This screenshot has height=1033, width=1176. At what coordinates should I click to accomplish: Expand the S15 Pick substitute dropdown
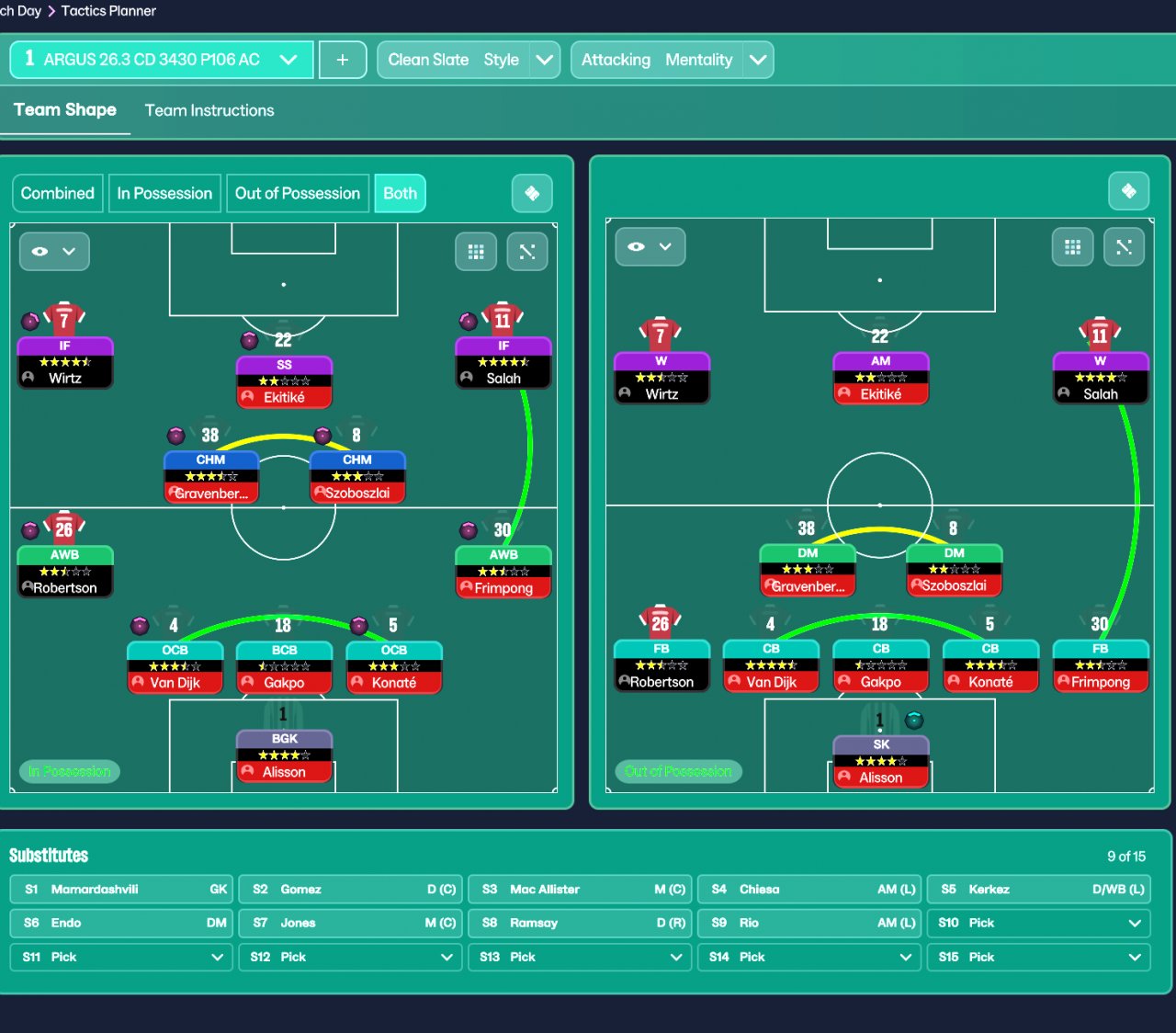(1039, 957)
